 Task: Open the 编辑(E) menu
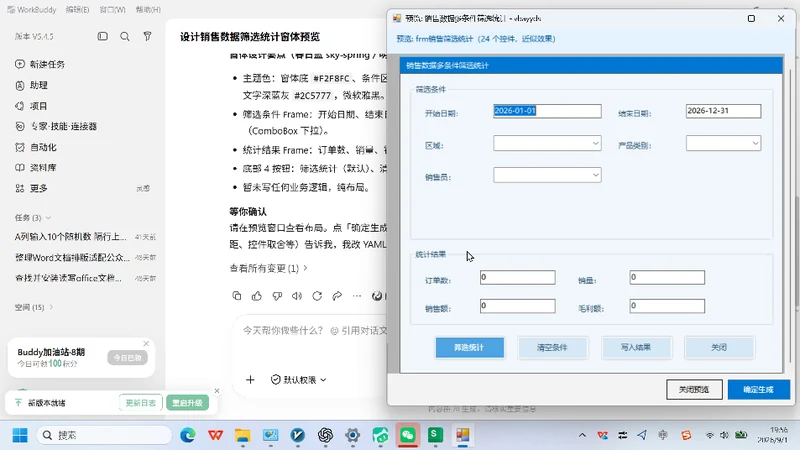tap(78, 10)
